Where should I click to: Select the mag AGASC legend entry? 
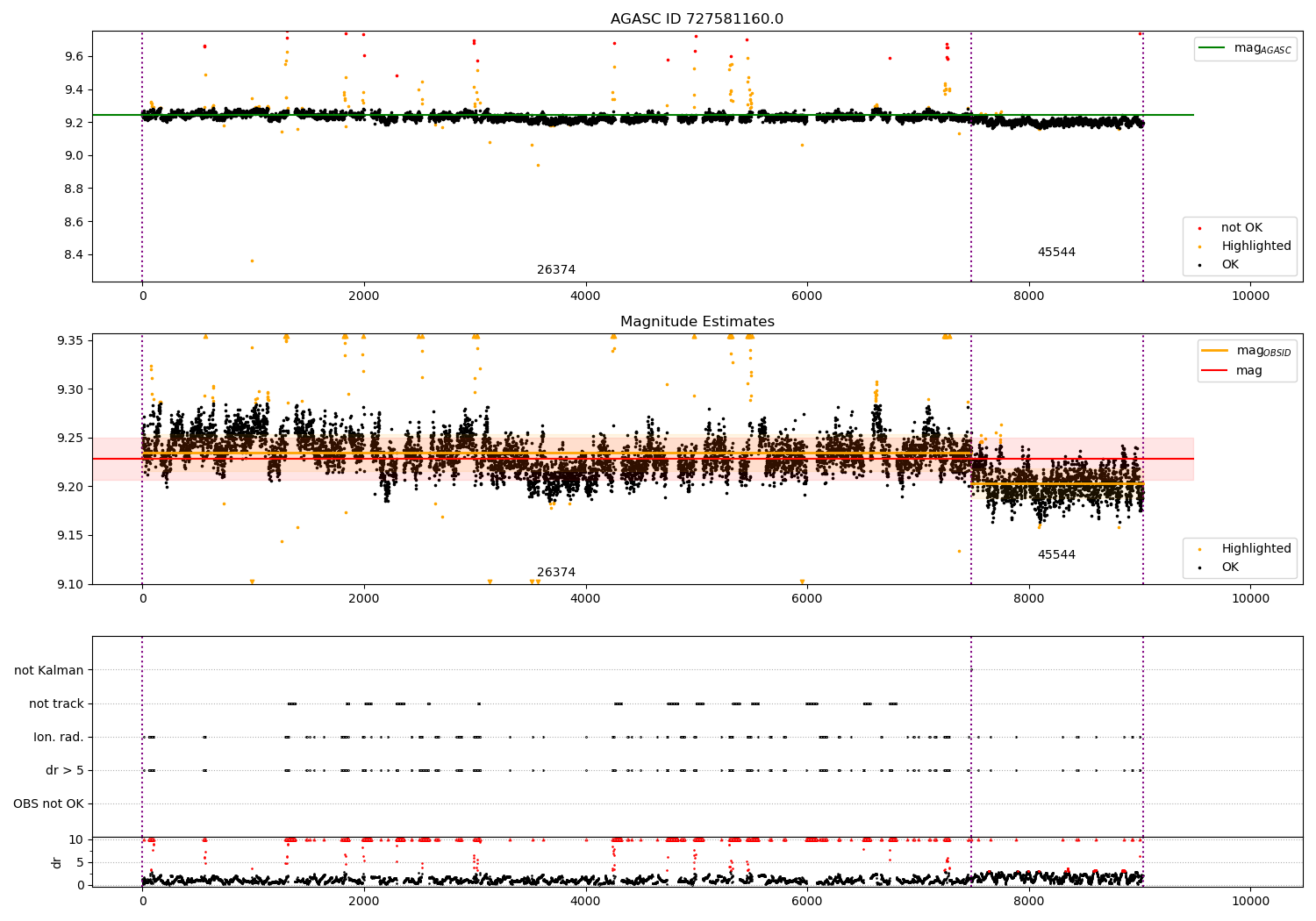pyautogui.click(x=1262, y=48)
